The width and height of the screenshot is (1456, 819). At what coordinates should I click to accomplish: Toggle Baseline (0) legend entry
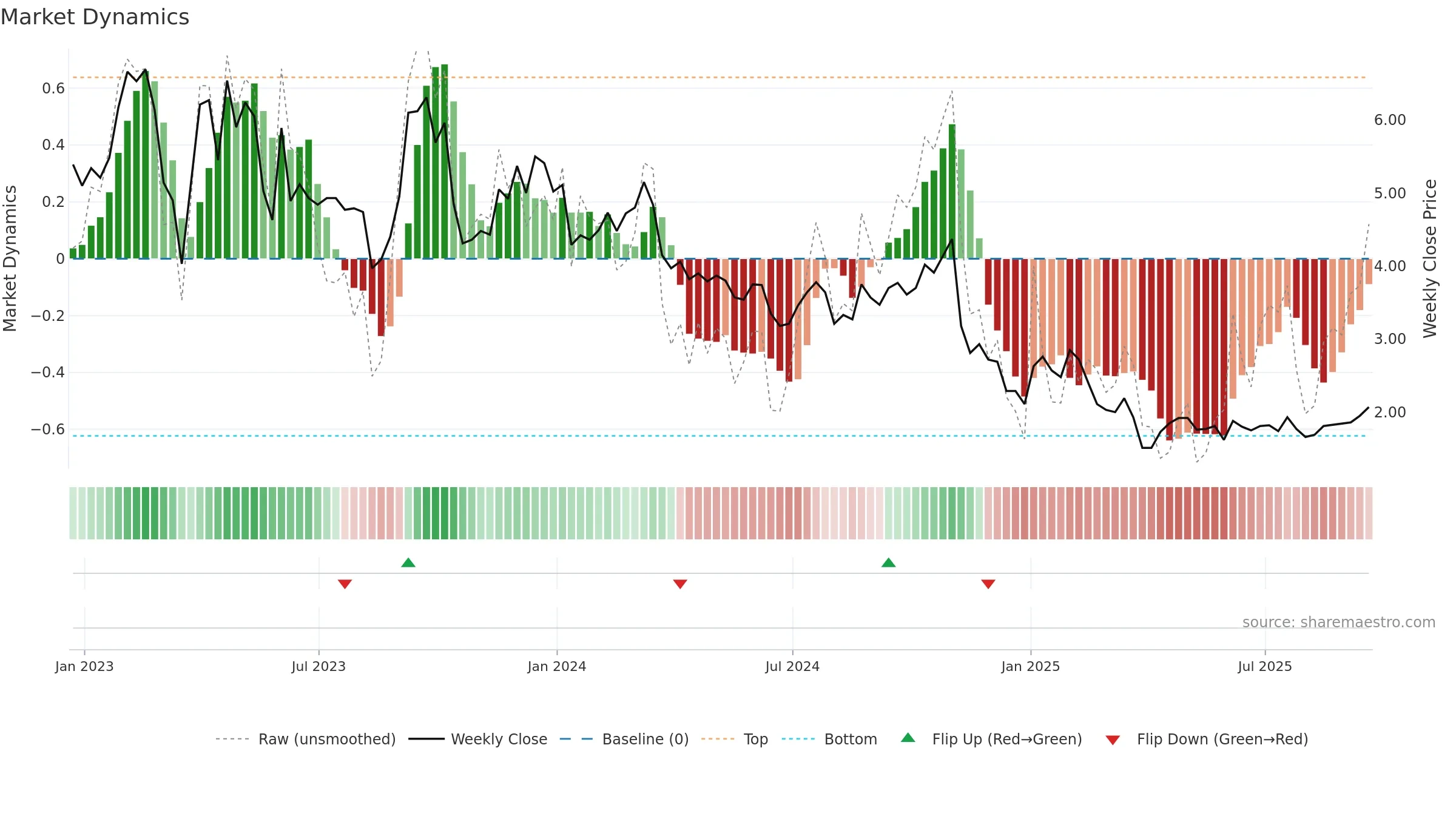coord(624,739)
